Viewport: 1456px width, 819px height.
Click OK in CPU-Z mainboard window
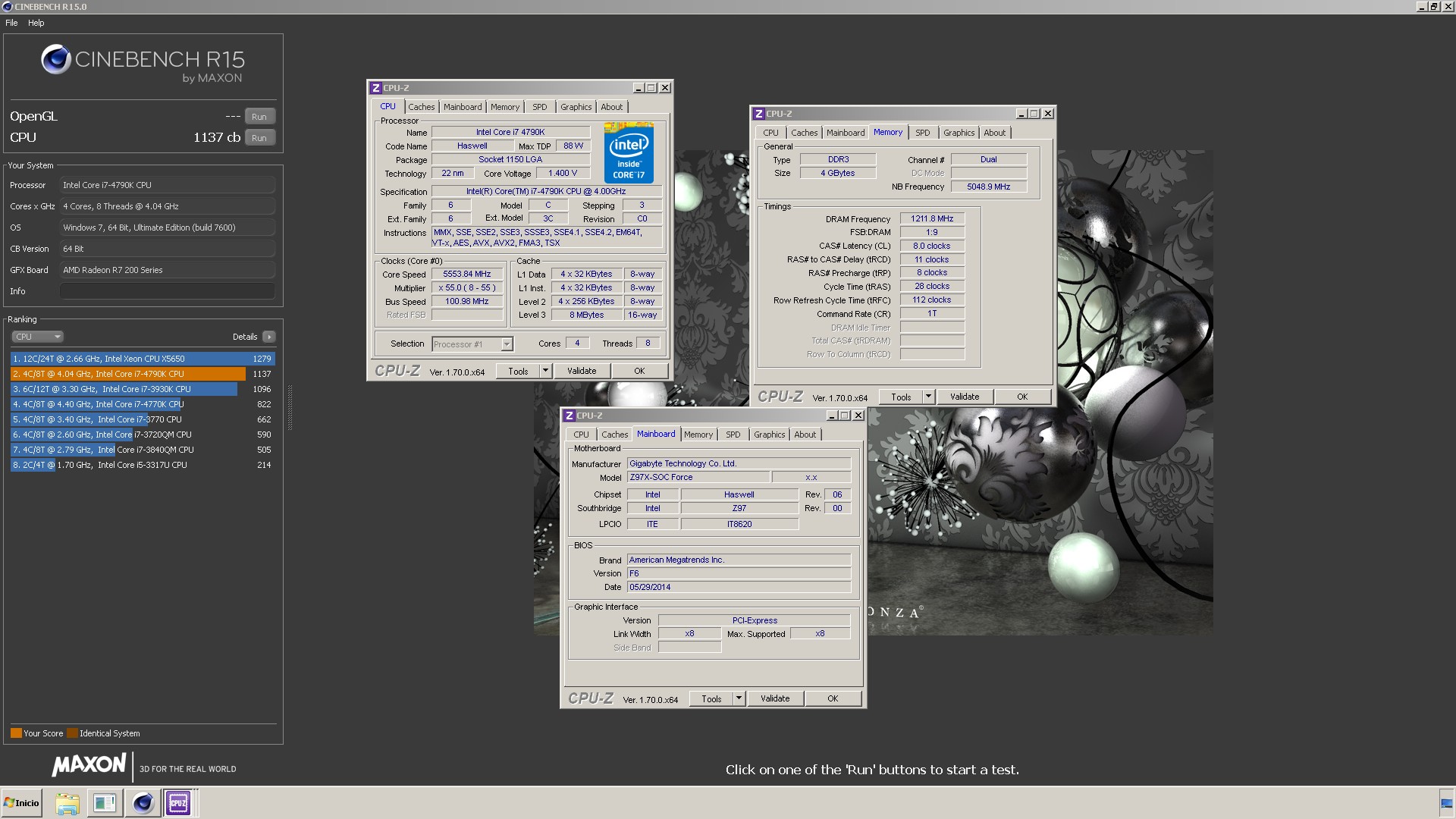click(833, 698)
